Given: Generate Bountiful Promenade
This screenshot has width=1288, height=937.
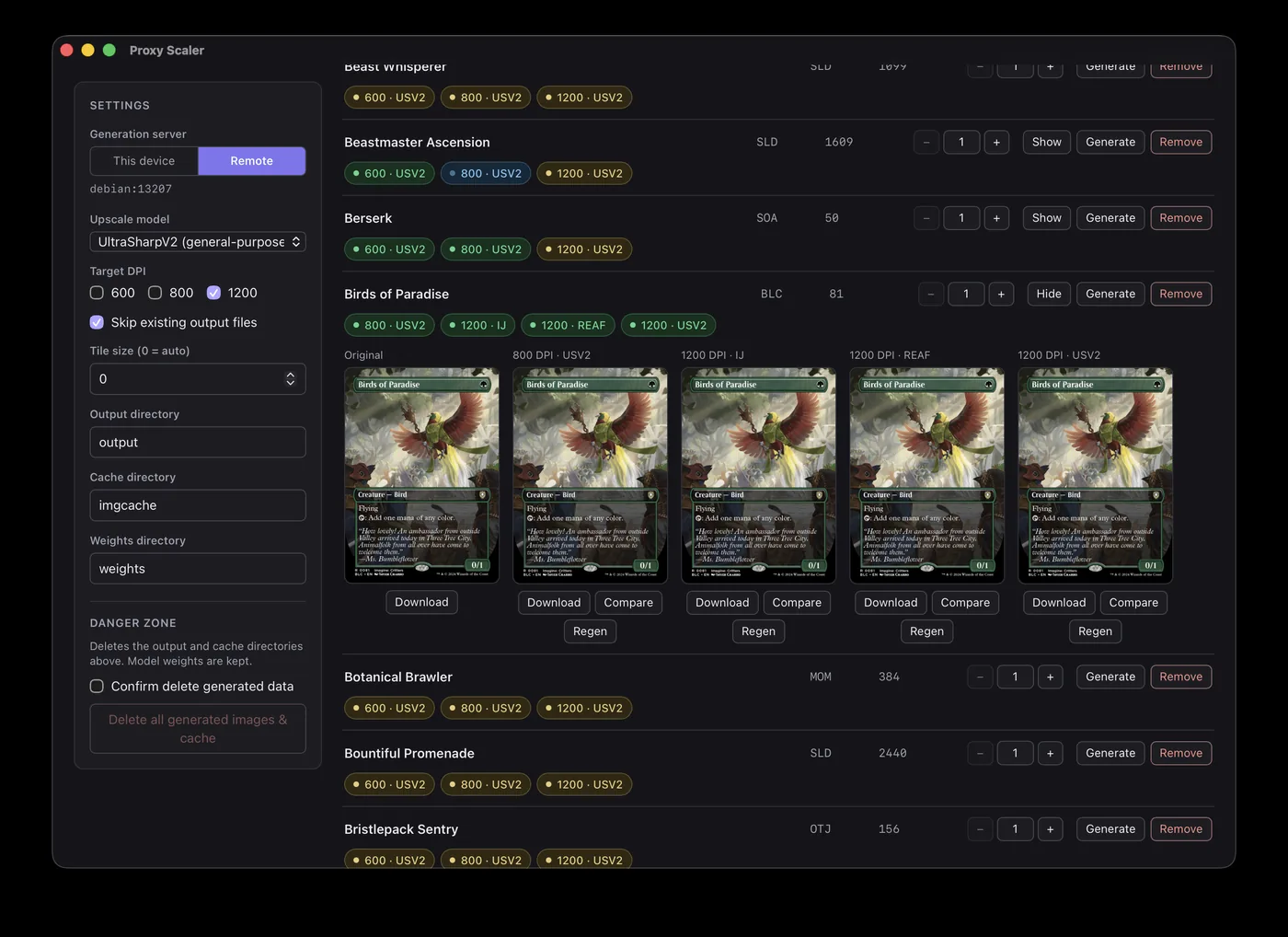Looking at the screenshot, I should (1110, 753).
